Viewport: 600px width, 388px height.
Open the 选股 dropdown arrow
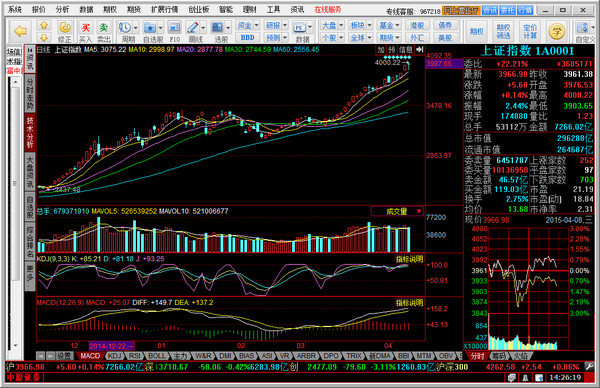tap(228, 28)
